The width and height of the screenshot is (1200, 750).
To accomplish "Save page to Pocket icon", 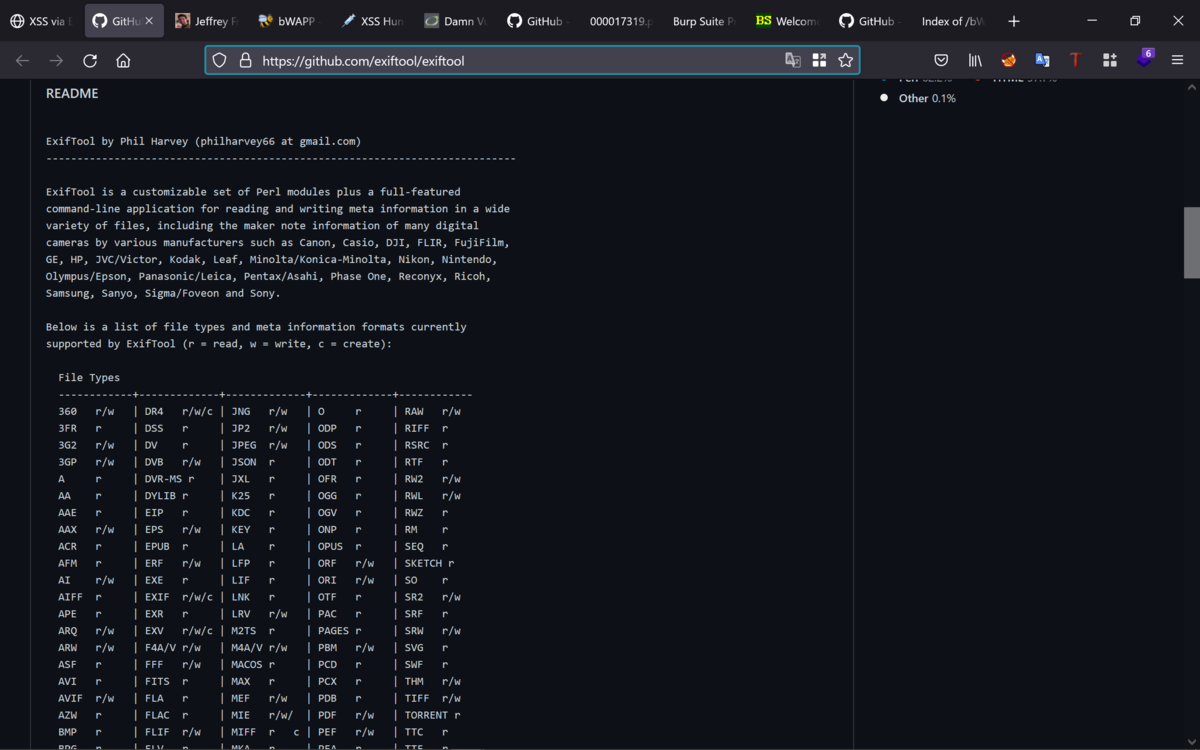I will (941, 60).
